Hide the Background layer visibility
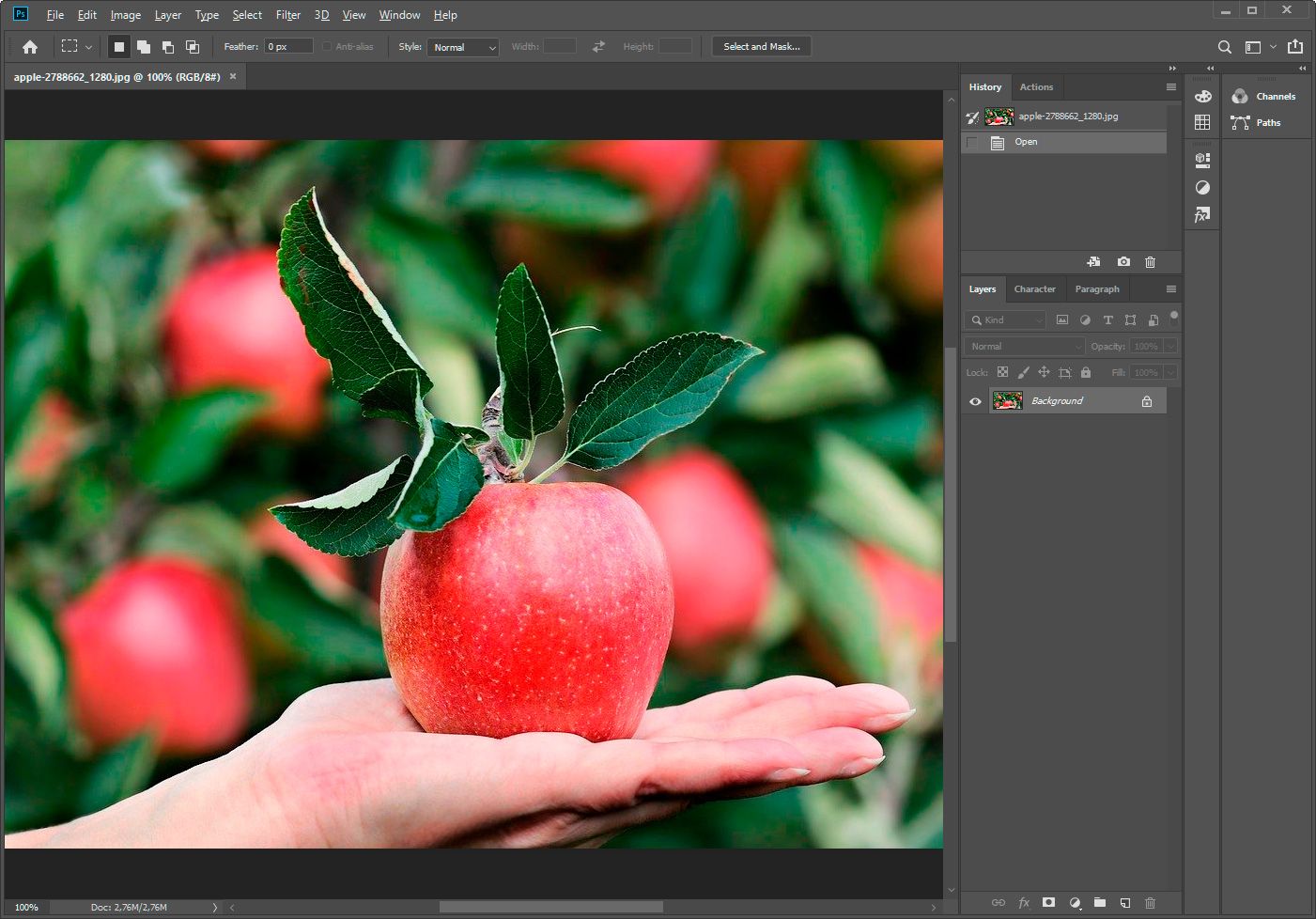Viewport: 1316px width, 919px height. [975, 400]
